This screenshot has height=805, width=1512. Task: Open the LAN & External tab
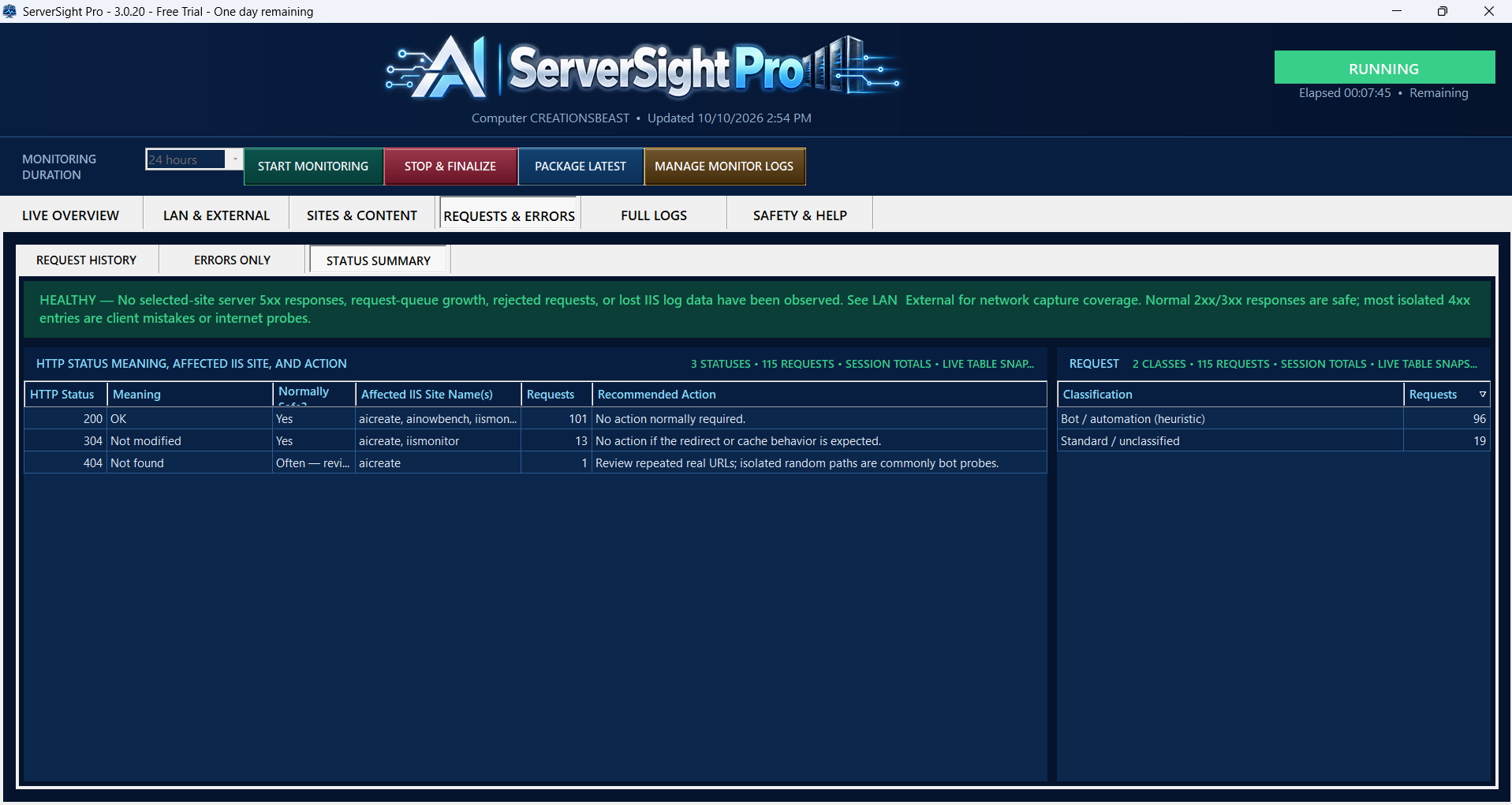(x=216, y=215)
